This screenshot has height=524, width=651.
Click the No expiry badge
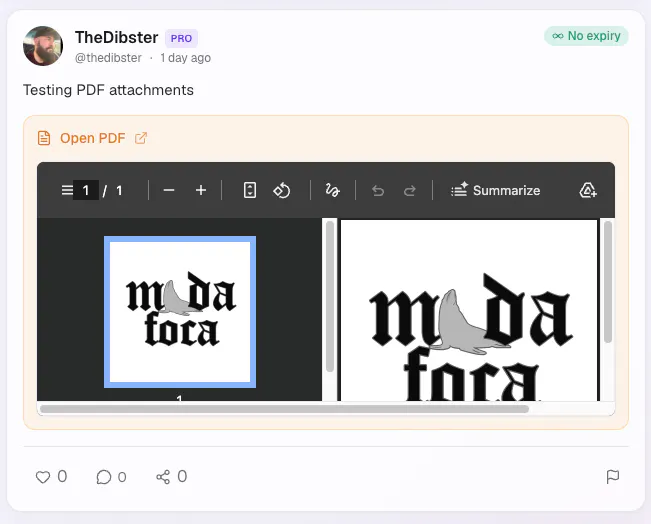[x=586, y=36]
